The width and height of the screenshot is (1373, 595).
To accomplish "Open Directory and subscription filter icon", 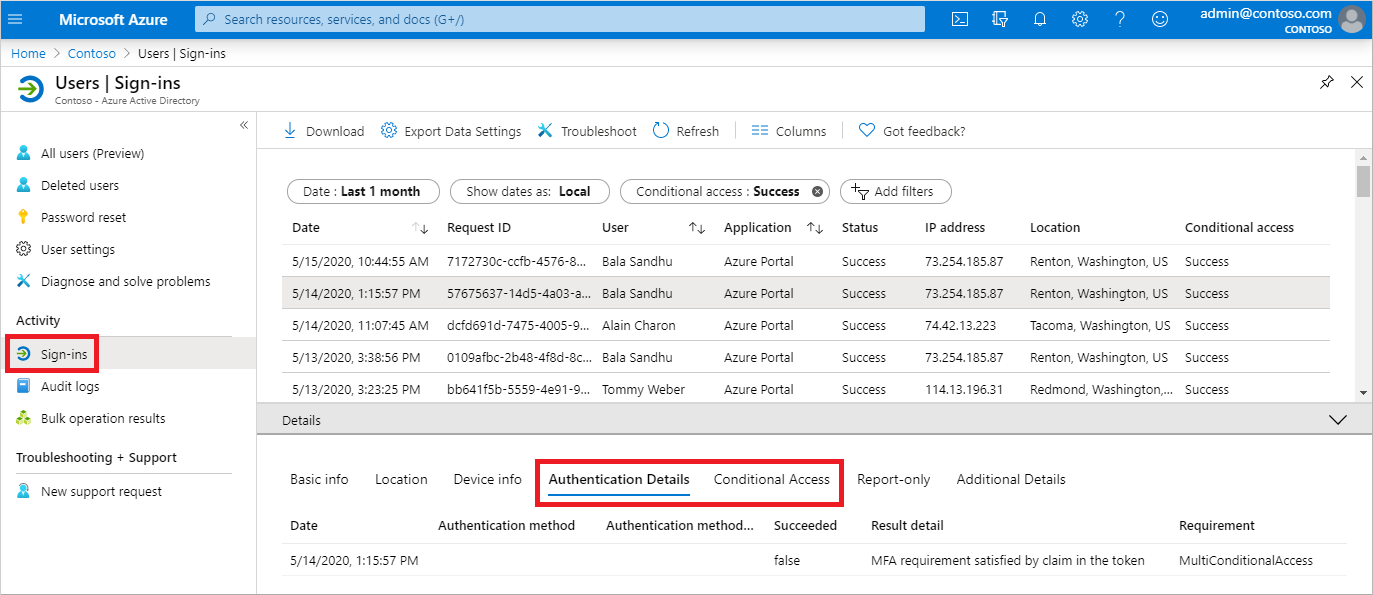I will (x=1000, y=19).
